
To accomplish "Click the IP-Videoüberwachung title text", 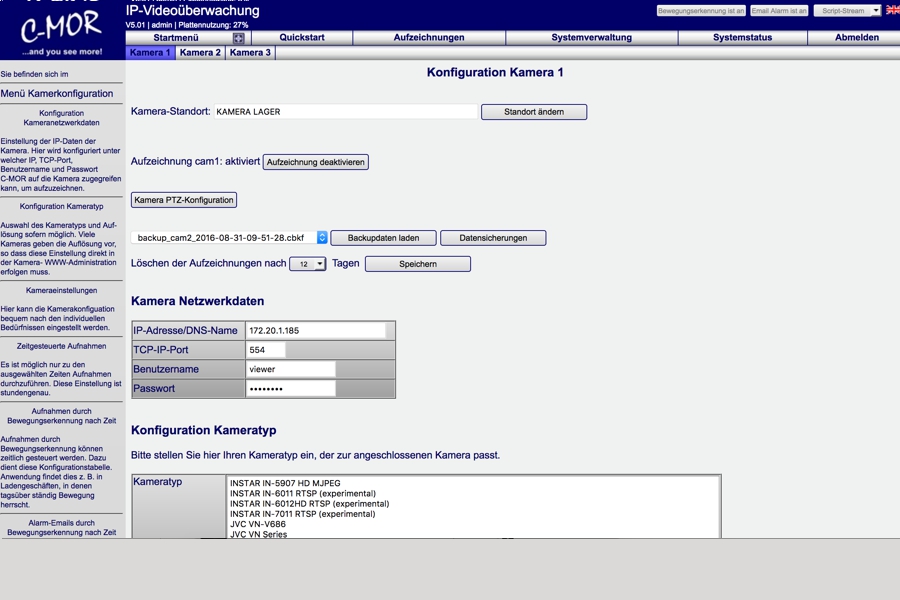I will (192, 10).
